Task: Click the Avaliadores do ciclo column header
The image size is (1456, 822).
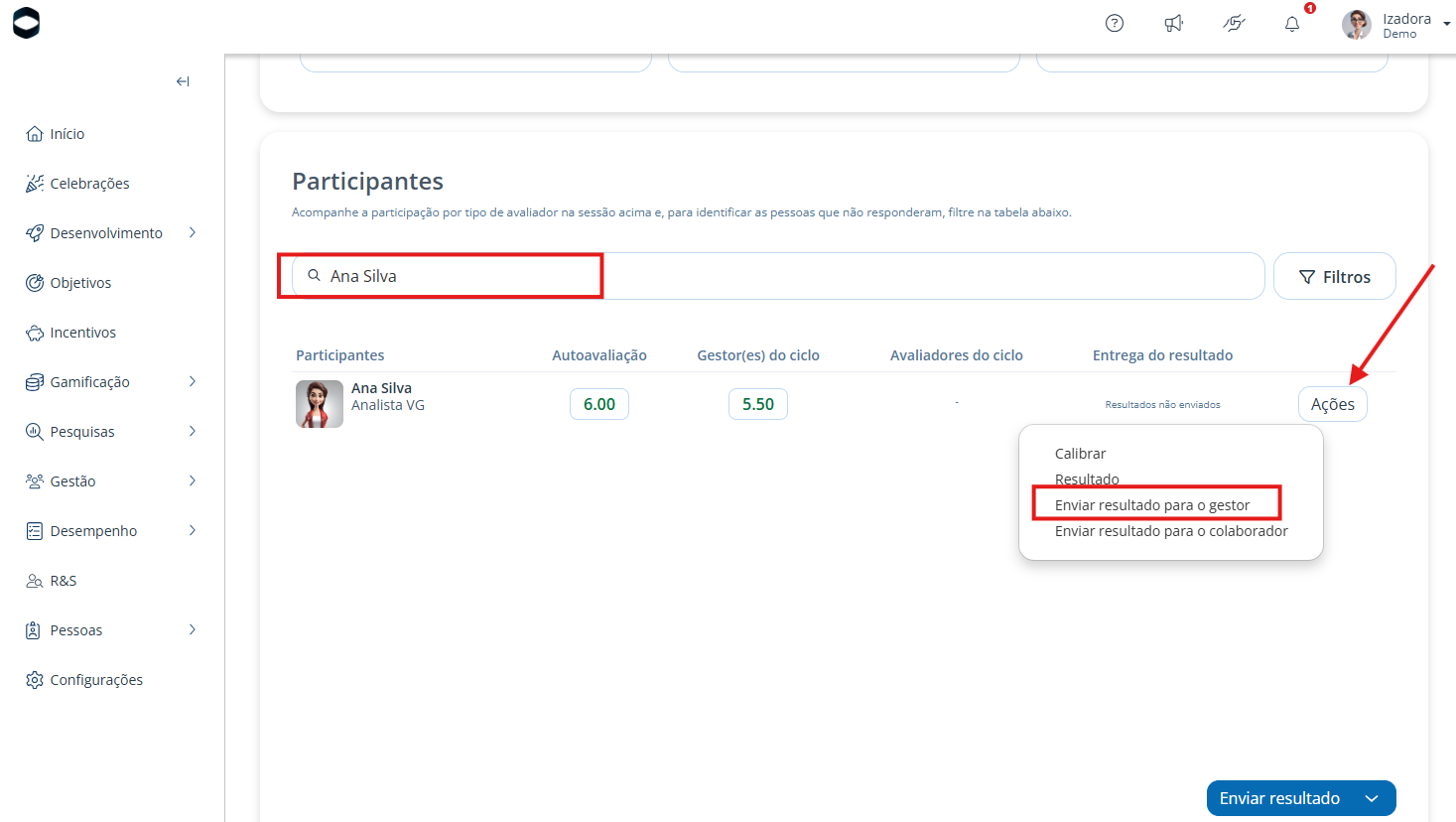Action: (957, 355)
